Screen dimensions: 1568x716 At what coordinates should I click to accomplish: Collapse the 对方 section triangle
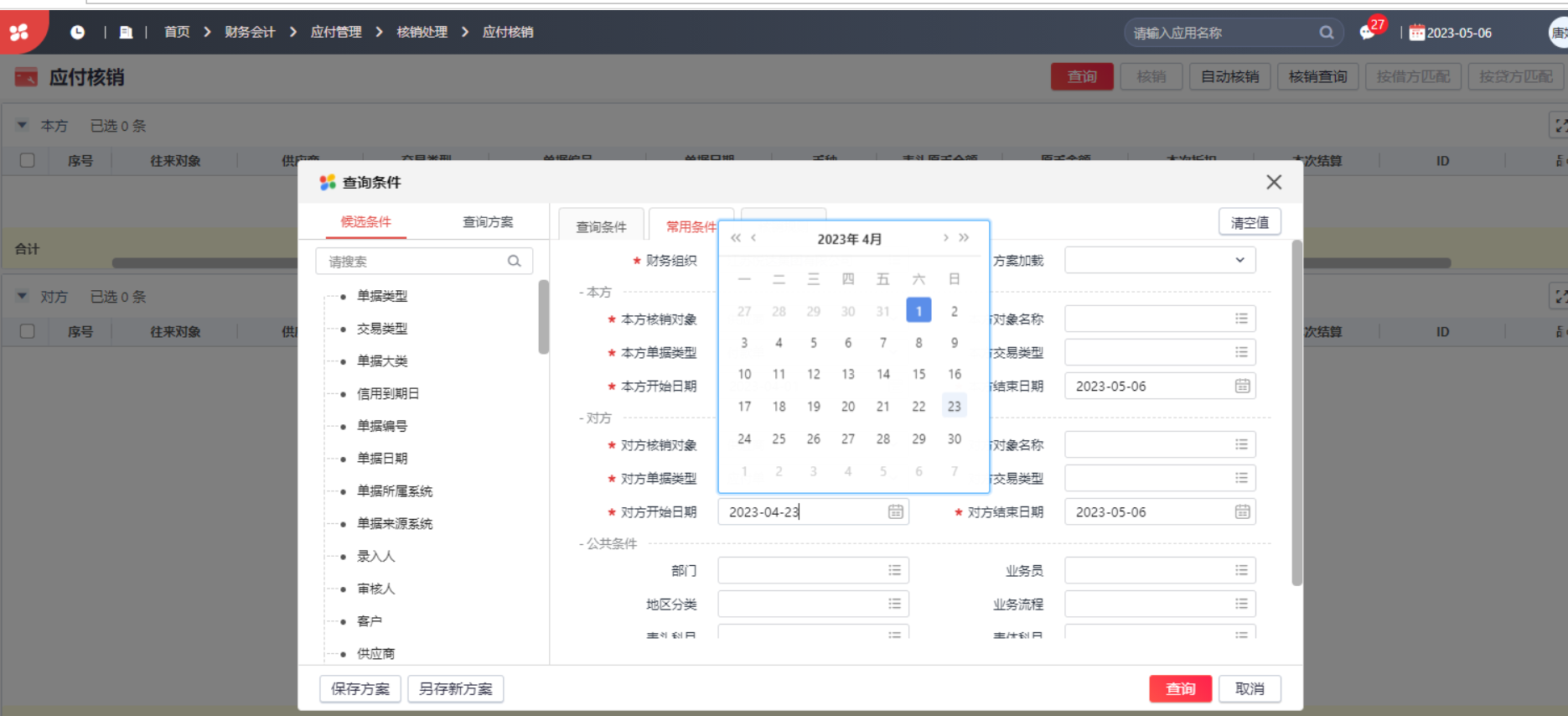pyautogui.click(x=23, y=296)
